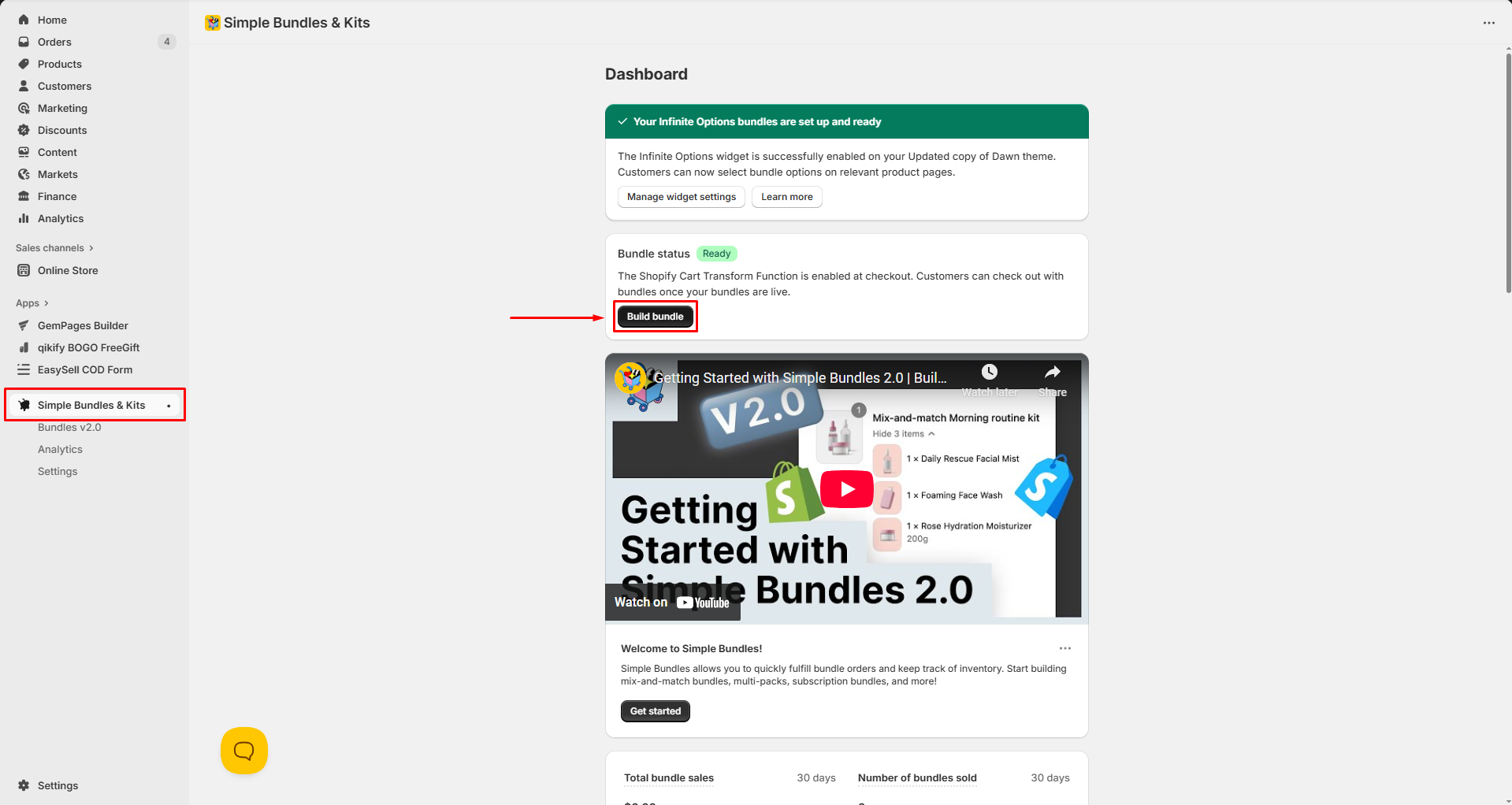
Task: Click the Build bundle button
Action: point(656,317)
